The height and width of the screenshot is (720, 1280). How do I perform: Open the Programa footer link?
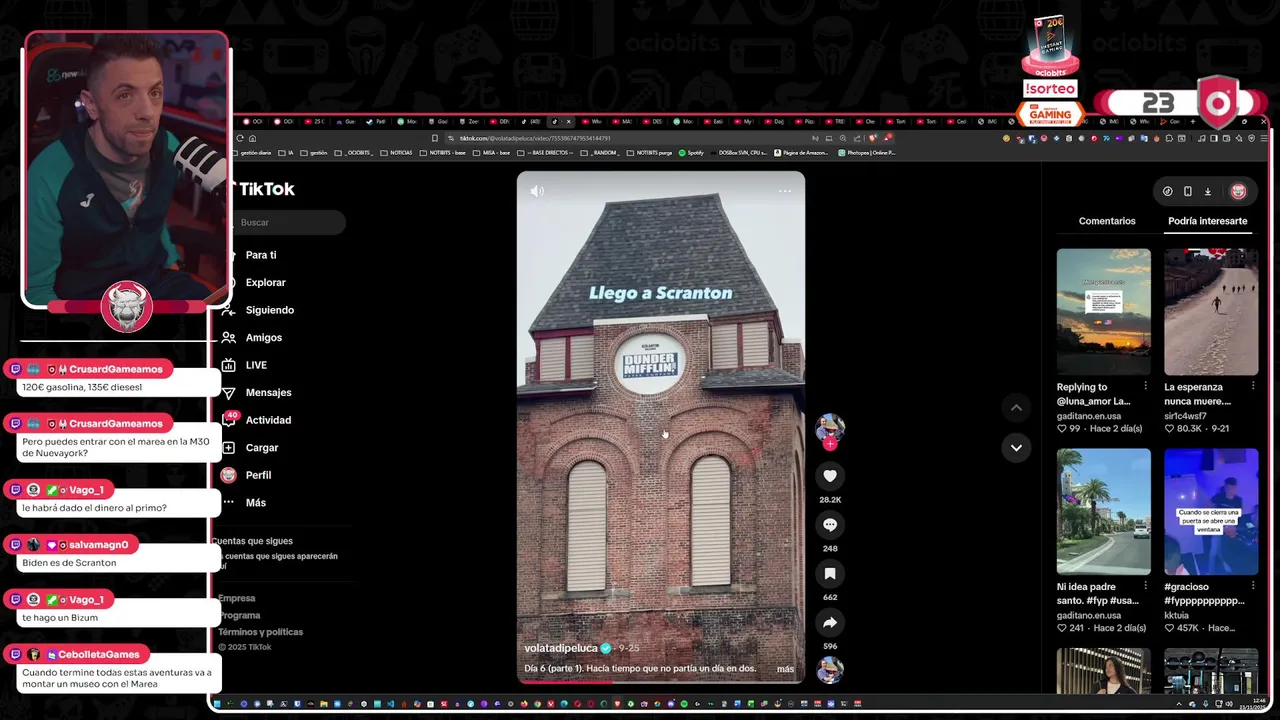(240, 615)
